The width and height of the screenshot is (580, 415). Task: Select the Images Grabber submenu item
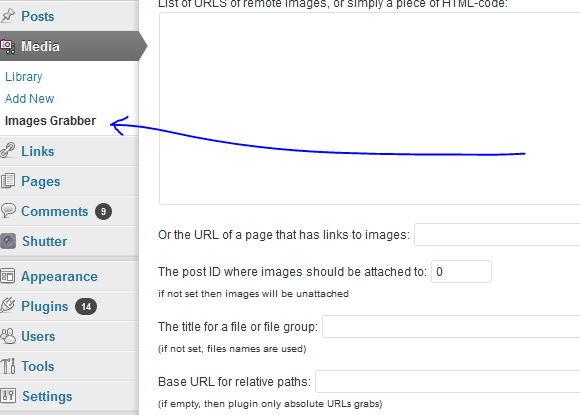(50, 121)
